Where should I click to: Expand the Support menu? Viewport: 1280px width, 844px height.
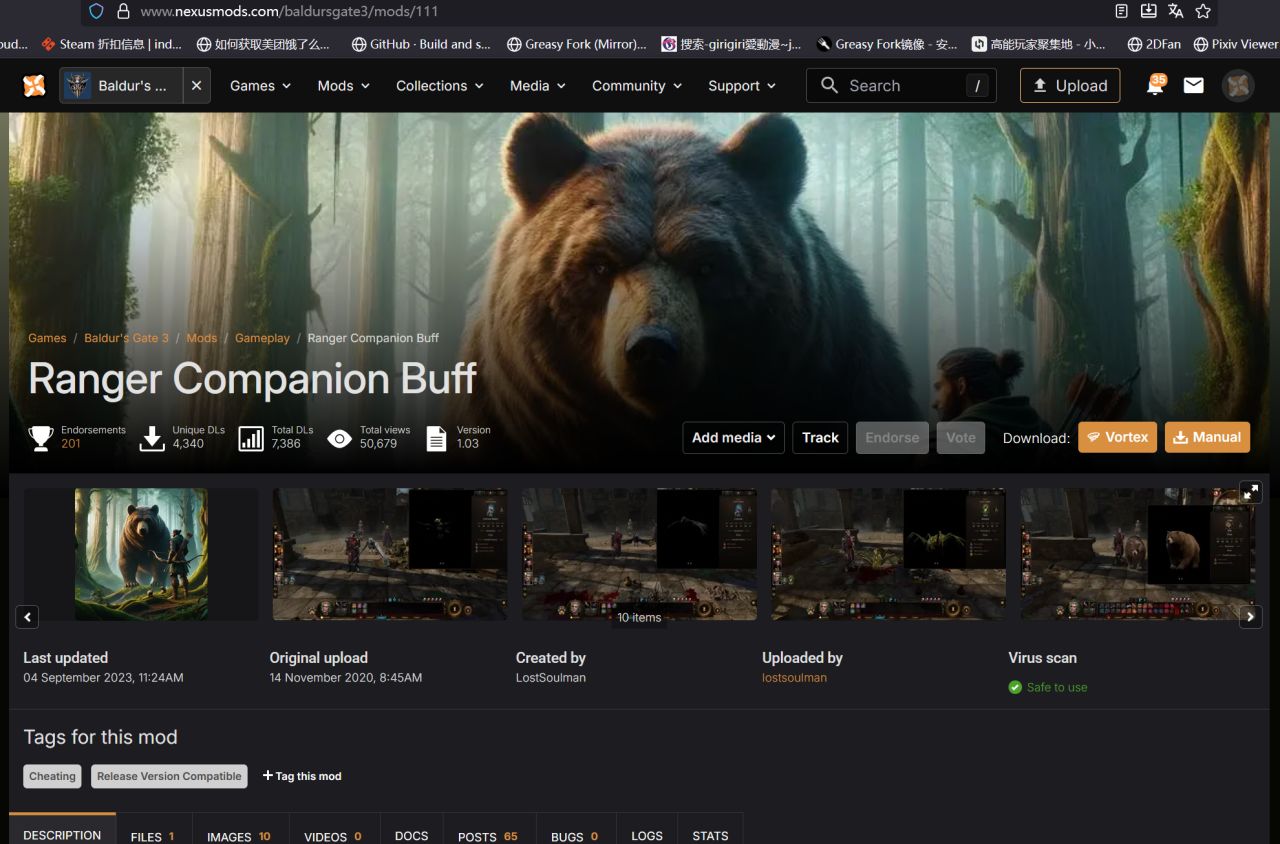tap(742, 86)
